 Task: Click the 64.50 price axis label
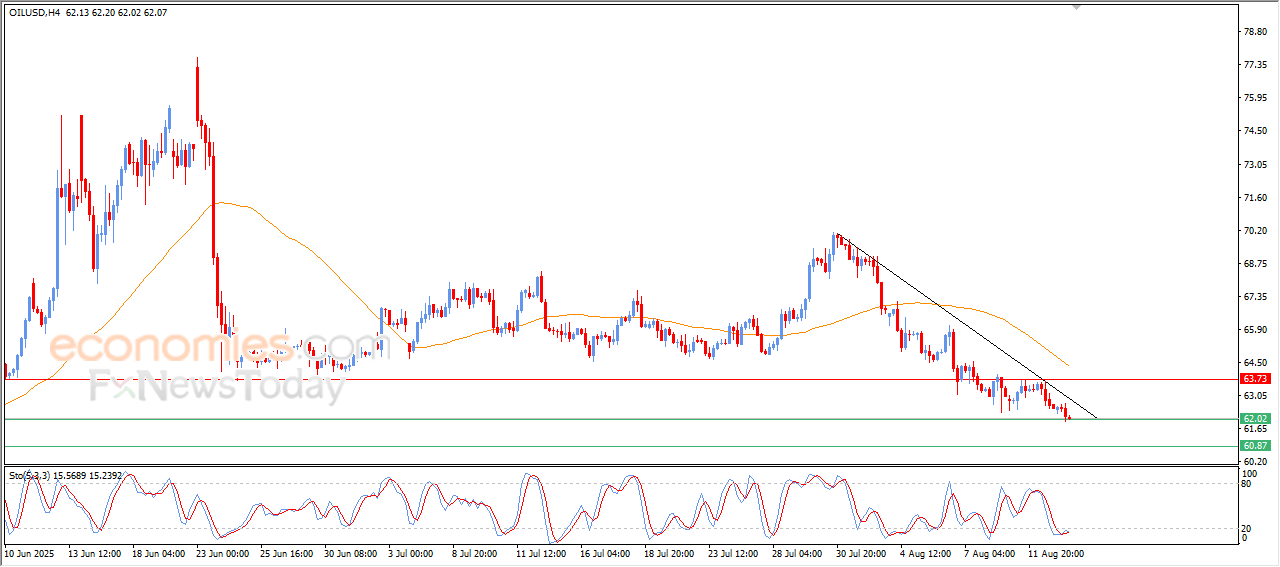point(1255,362)
